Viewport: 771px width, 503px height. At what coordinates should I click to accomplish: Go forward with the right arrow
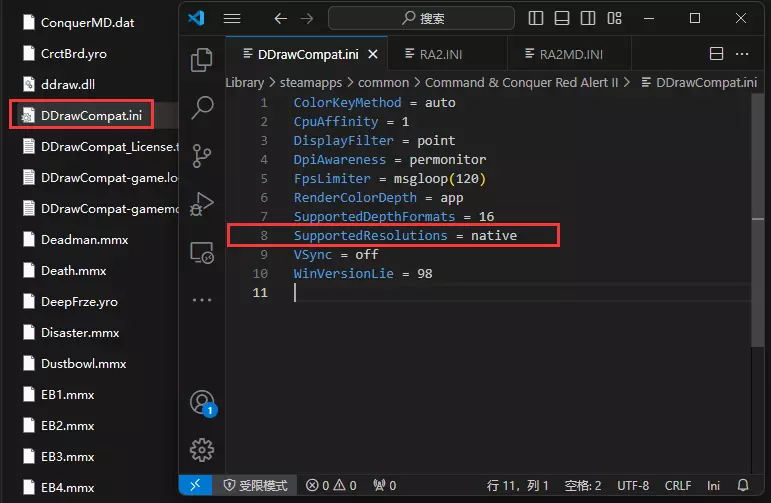click(x=307, y=18)
